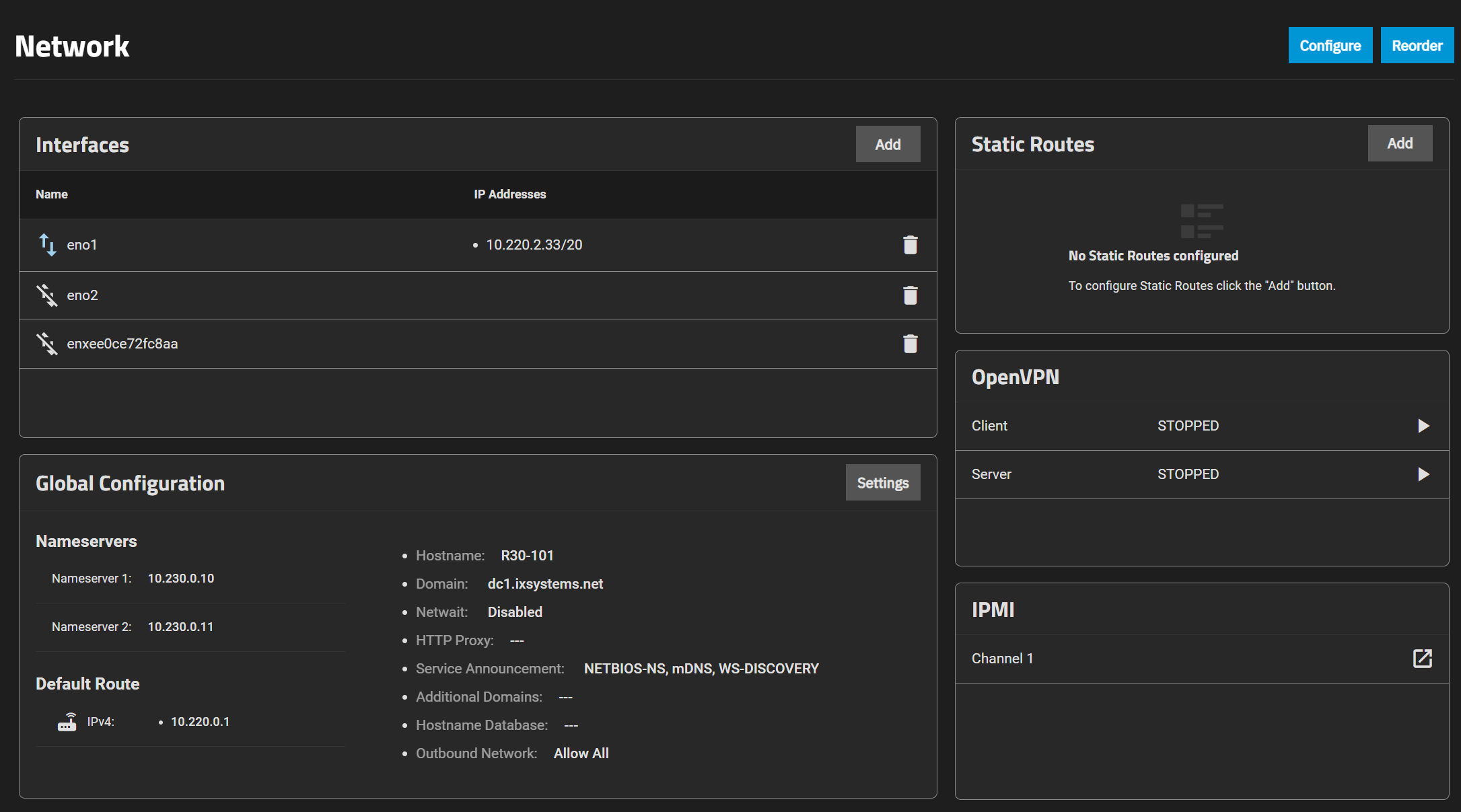Click the empty static routes list icon
Image resolution: width=1461 pixels, height=812 pixels.
tap(1202, 221)
